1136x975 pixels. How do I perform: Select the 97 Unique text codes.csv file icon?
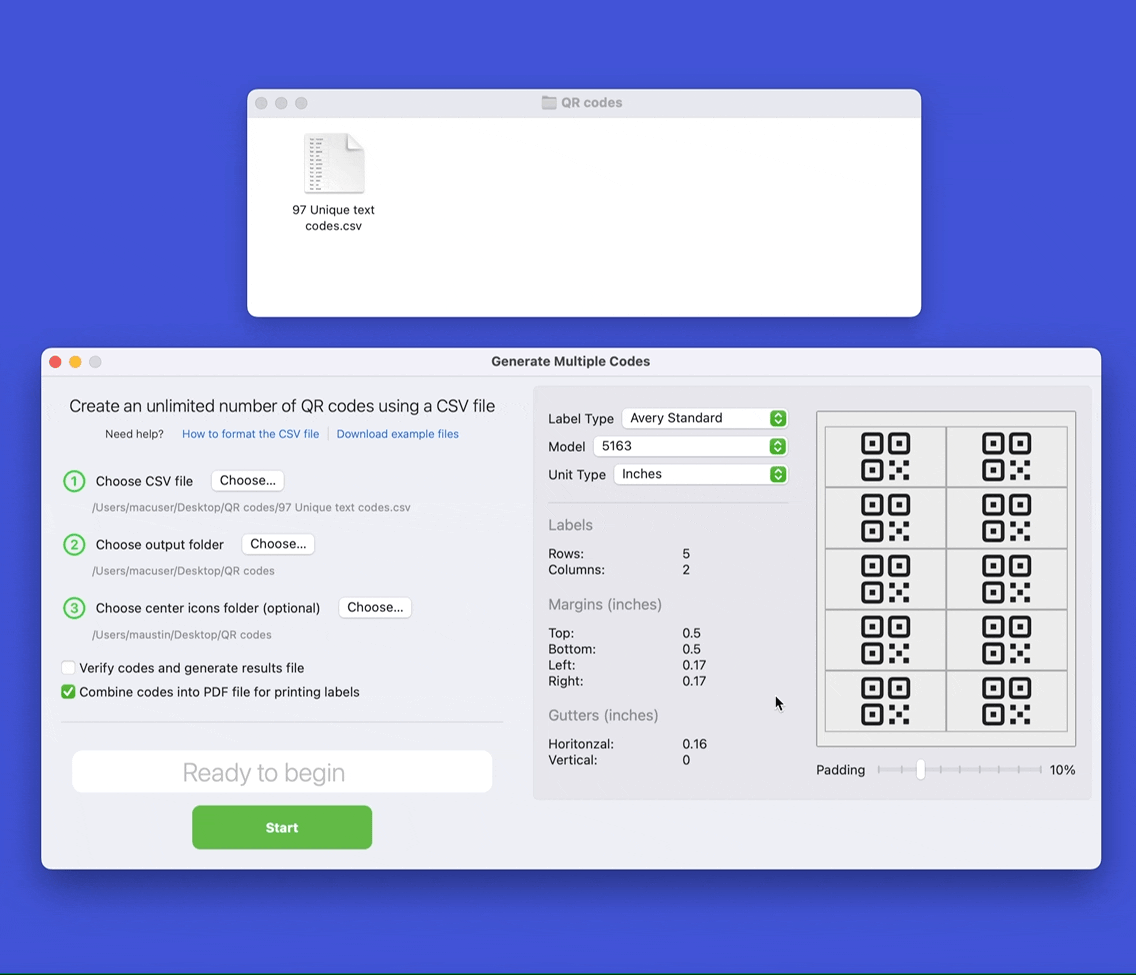pos(334,163)
